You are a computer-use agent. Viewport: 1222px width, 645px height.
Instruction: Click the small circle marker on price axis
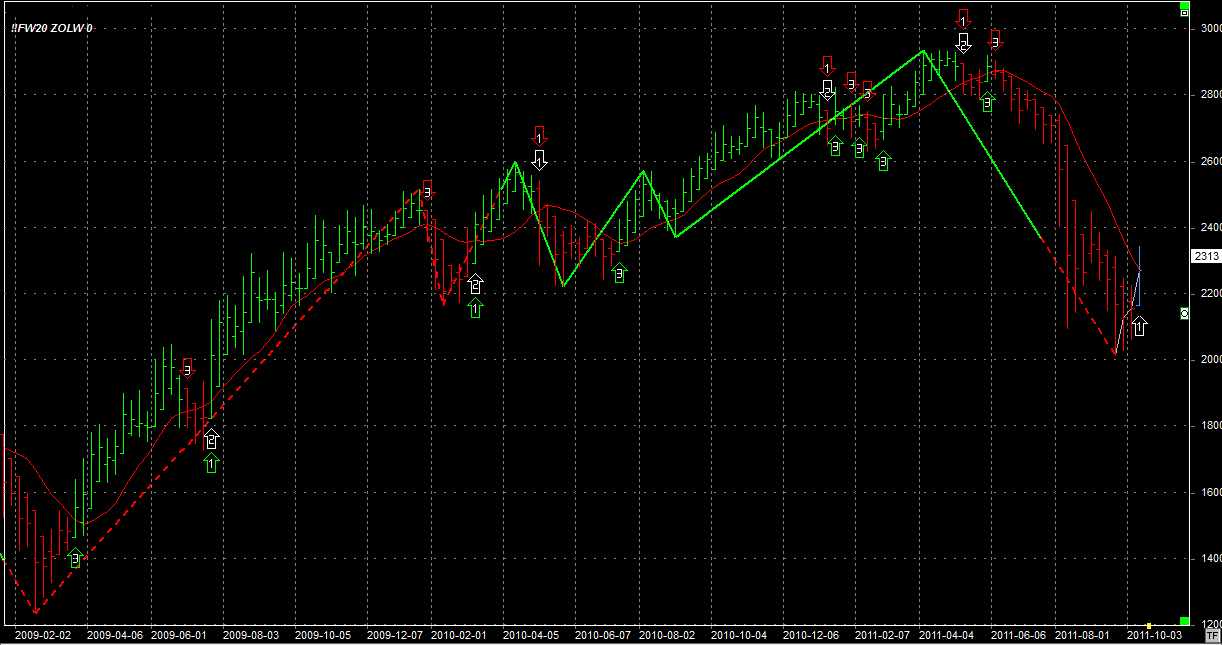click(x=1185, y=314)
